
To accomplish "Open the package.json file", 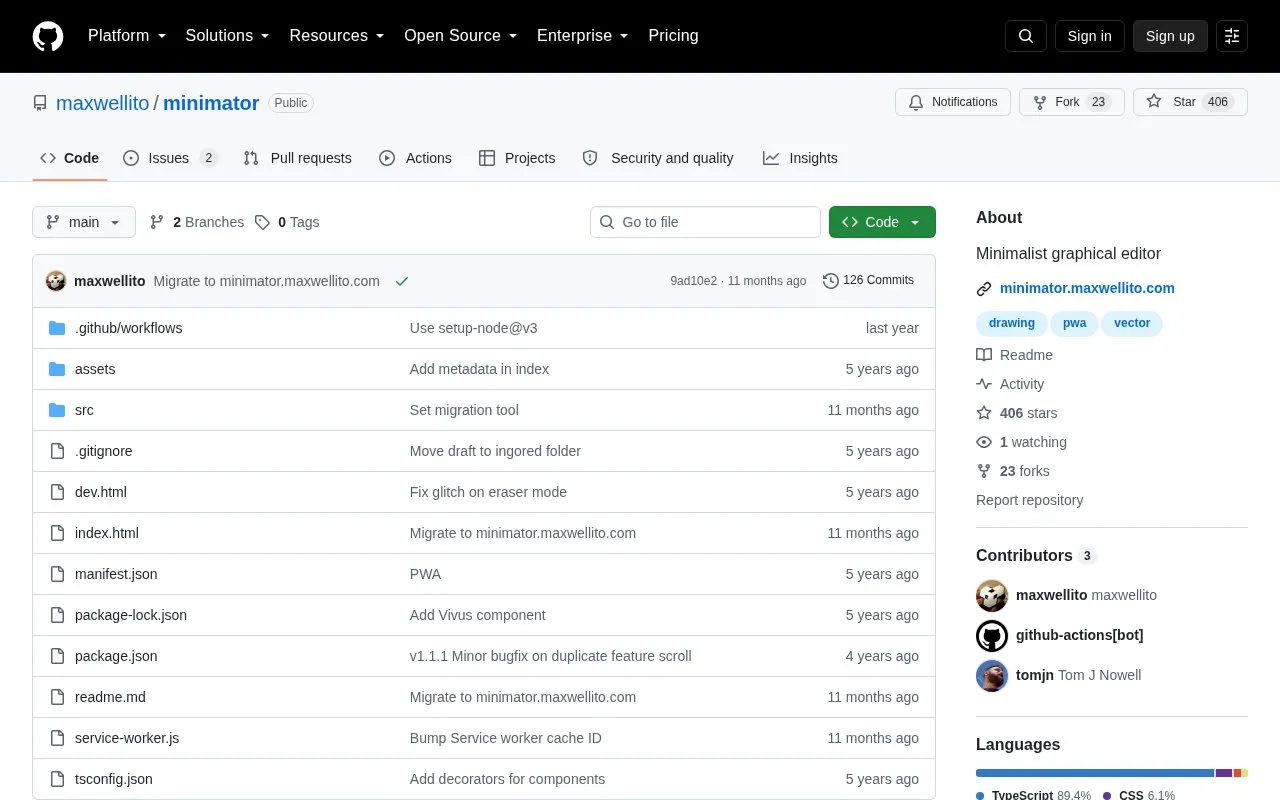I will 116,656.
